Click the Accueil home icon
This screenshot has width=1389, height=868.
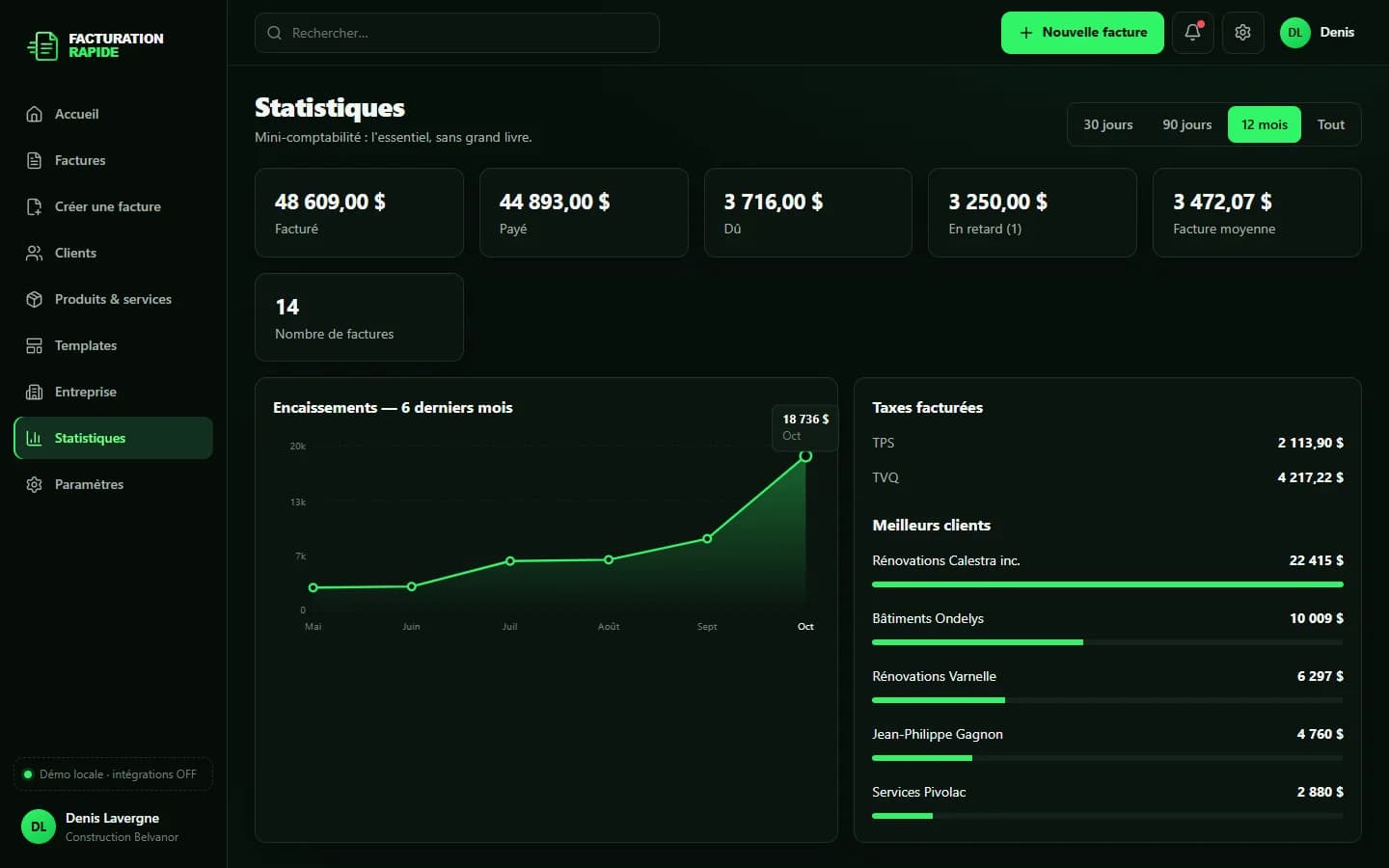(35, 114)
